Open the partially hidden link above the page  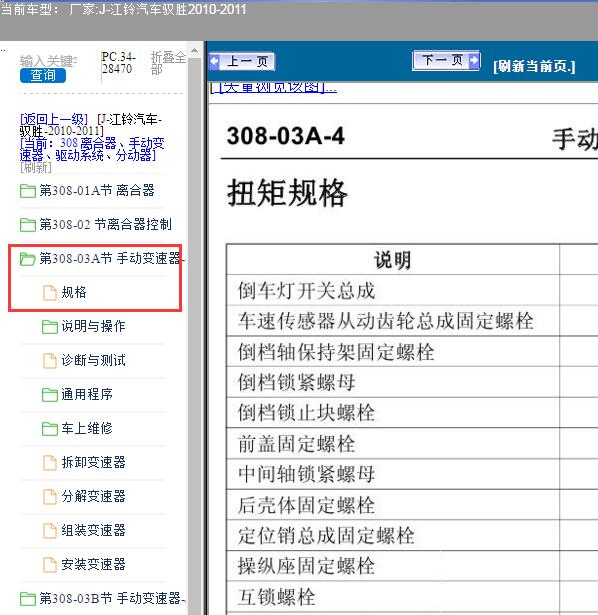point(273,87)
